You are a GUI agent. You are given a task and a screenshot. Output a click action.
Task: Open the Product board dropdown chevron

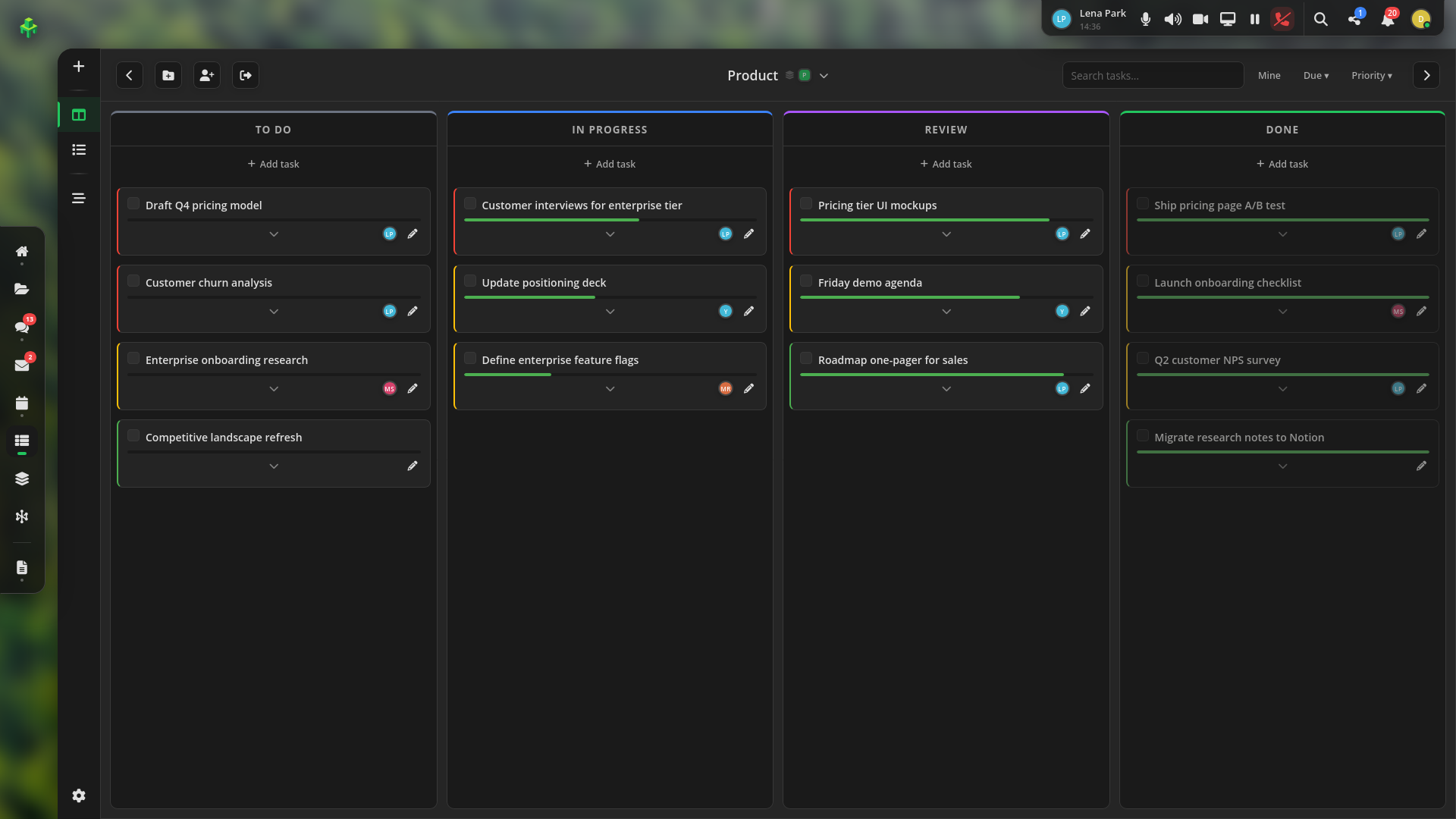point(824,76)
